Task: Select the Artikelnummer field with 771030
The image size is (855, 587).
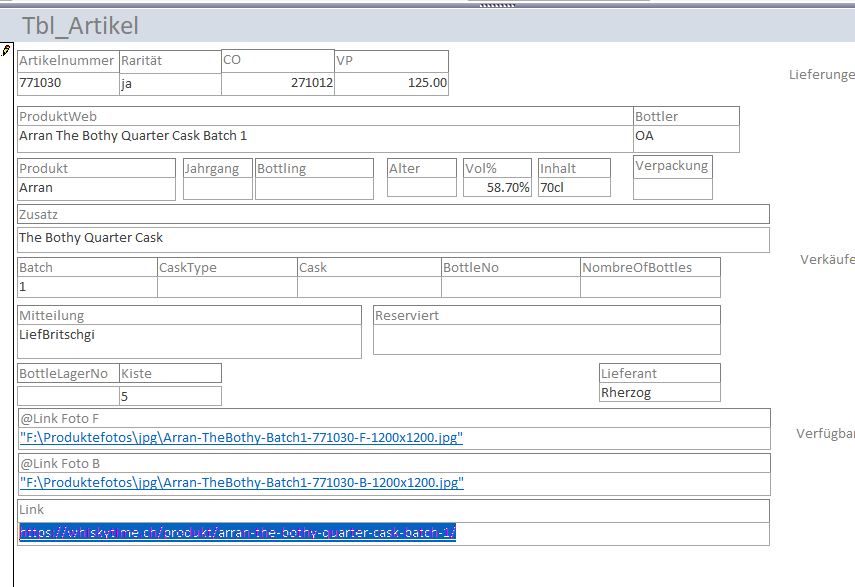Action: coord(68,83)
